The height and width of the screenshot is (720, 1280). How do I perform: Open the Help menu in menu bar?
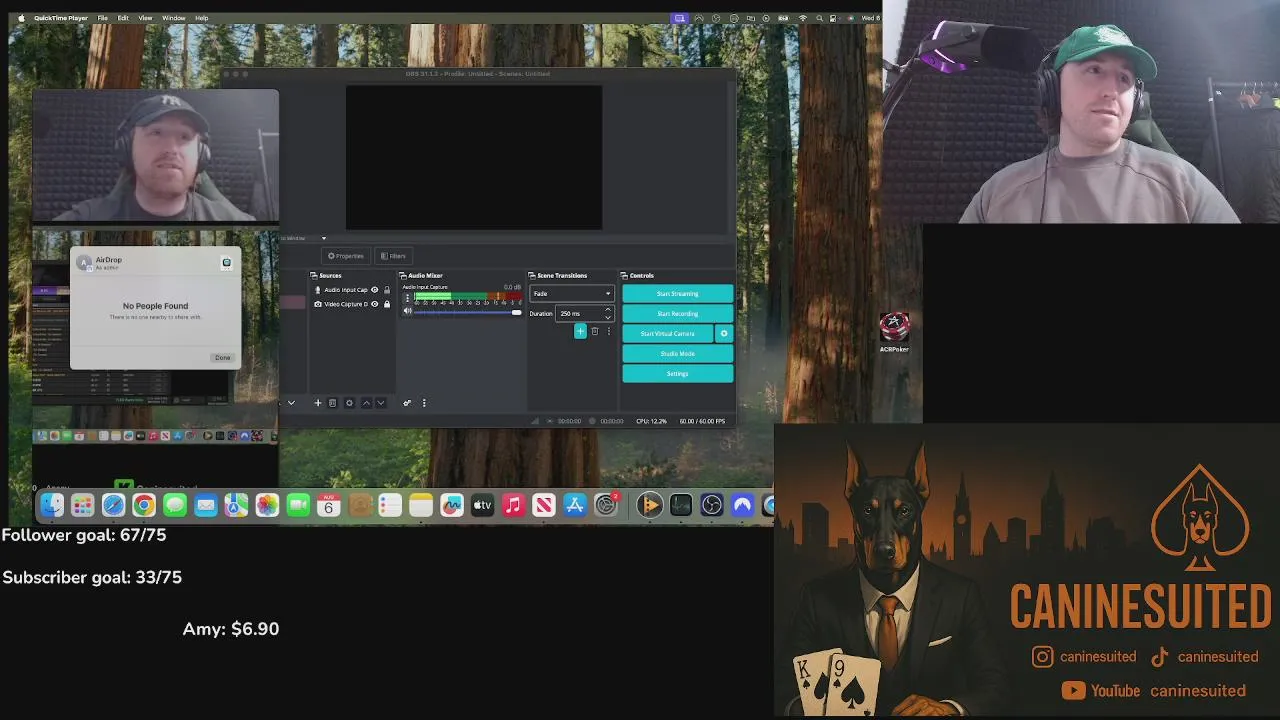click(x=201, y=18)
